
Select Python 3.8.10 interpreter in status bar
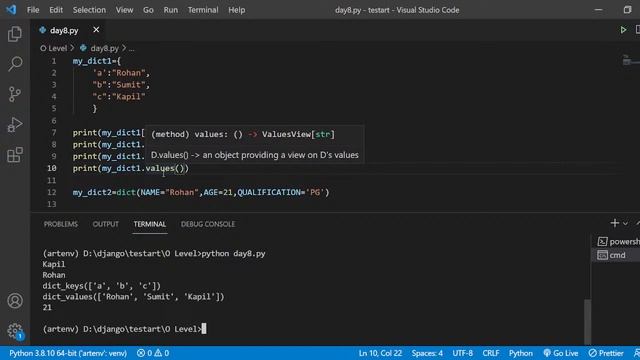(68, 353)
